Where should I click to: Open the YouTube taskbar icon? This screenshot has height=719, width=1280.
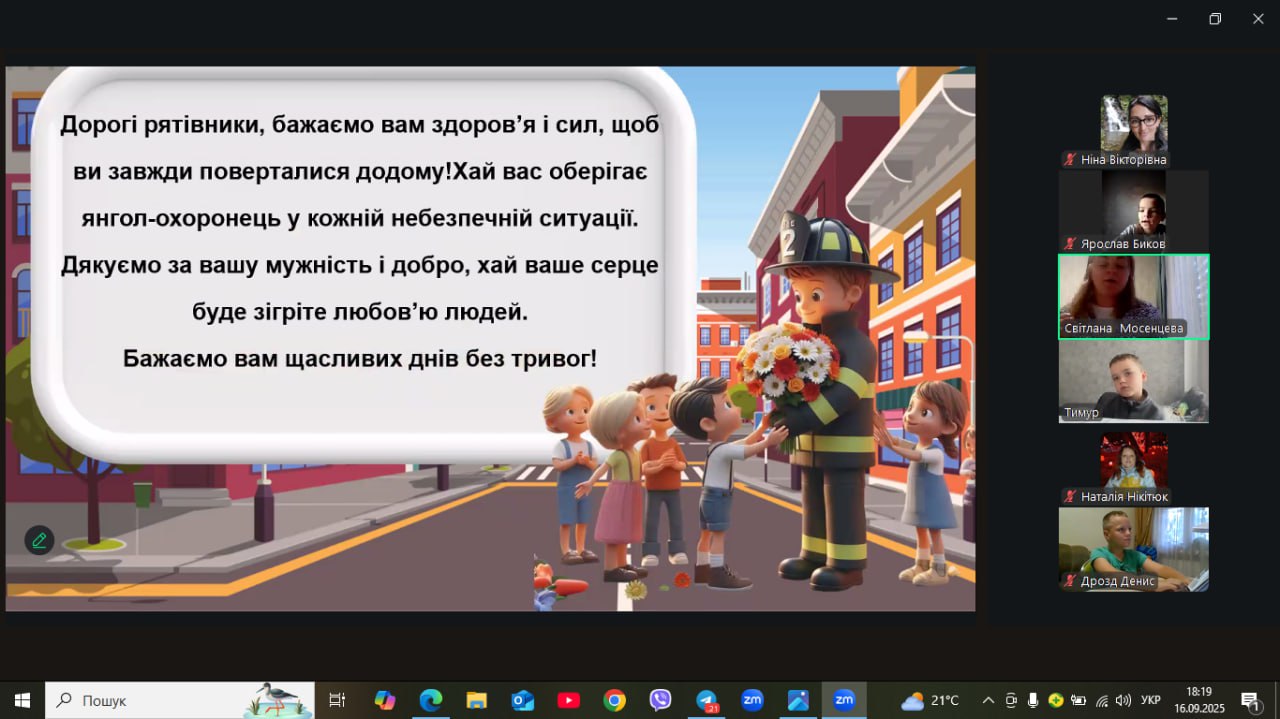(568, 700)
